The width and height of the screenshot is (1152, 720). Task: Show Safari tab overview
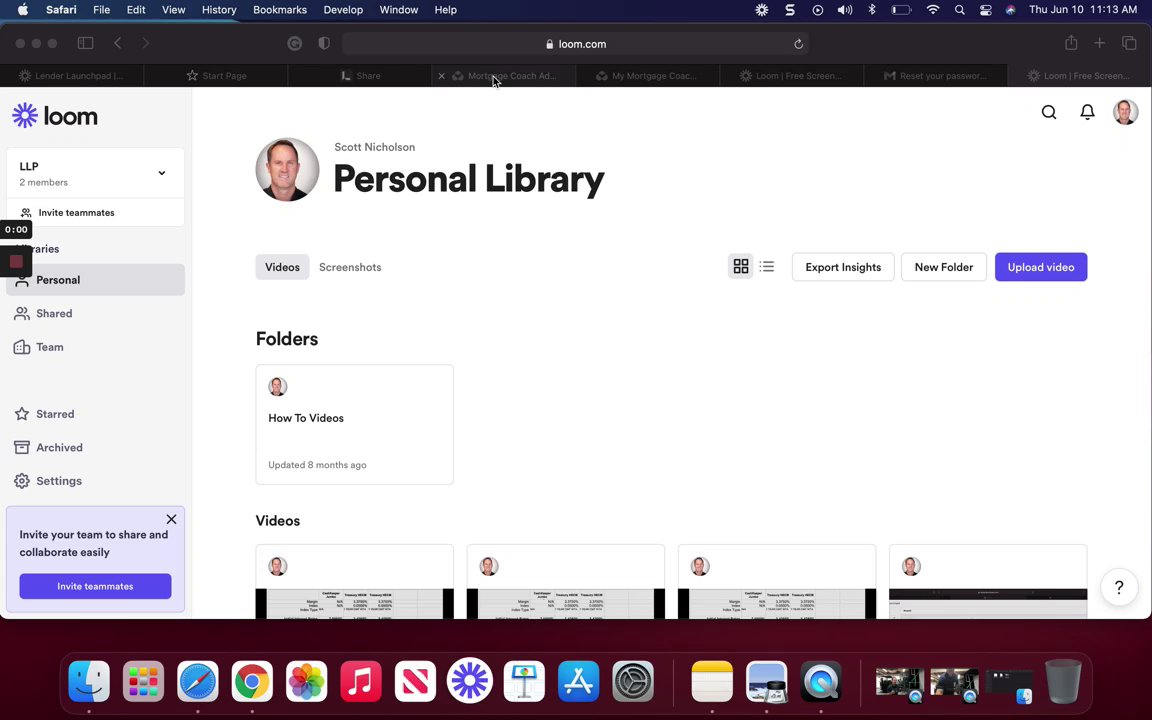[x=1129, y=43]
